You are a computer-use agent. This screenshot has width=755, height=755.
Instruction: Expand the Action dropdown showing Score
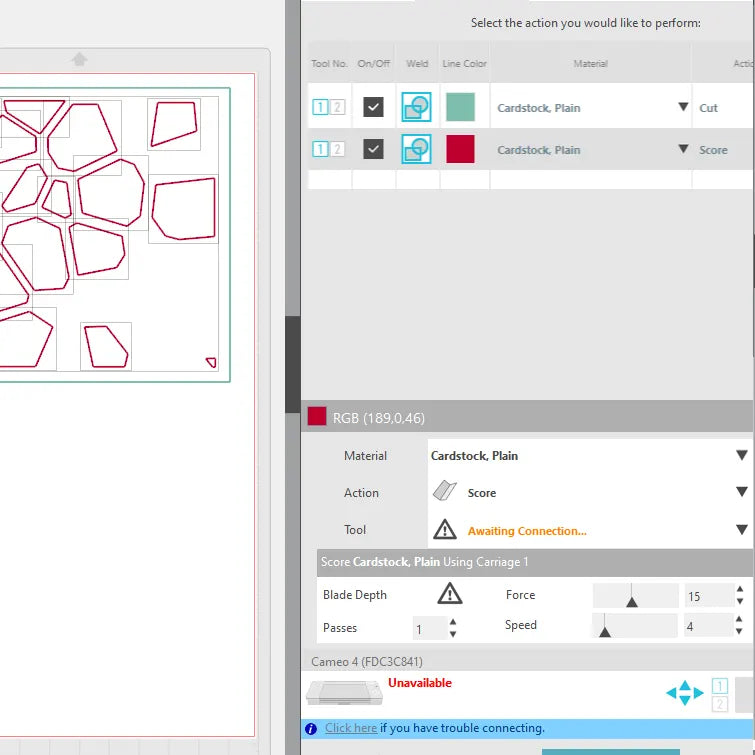pyautogui.click(x=741, y=492)
